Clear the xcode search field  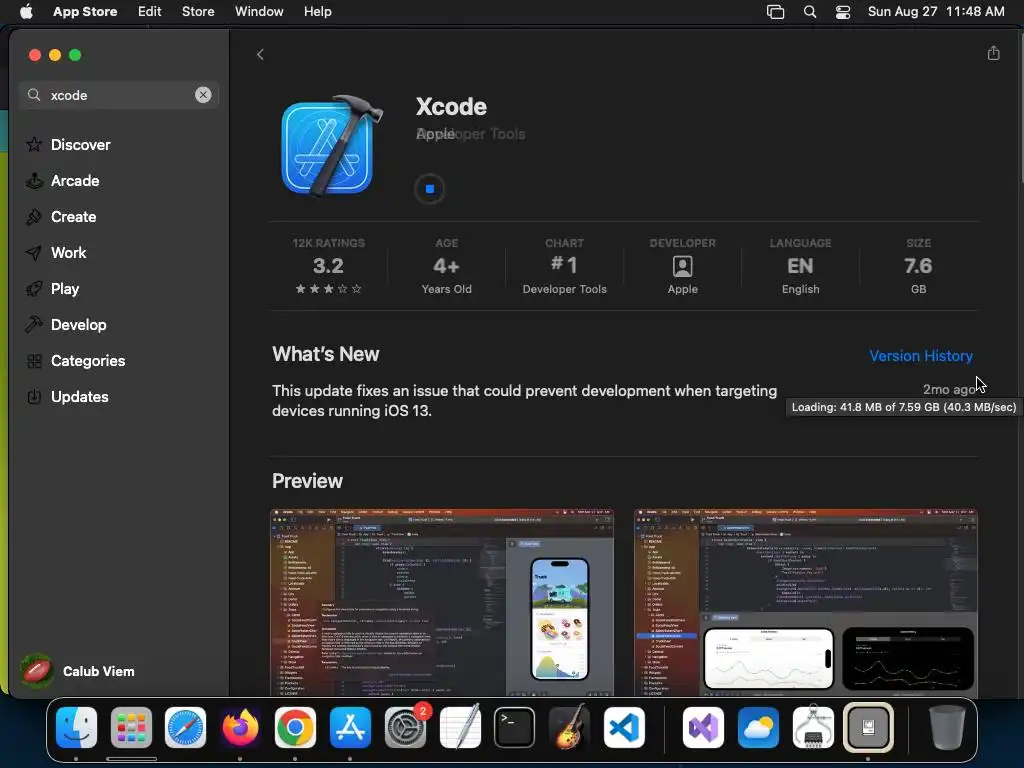[203, 95]
